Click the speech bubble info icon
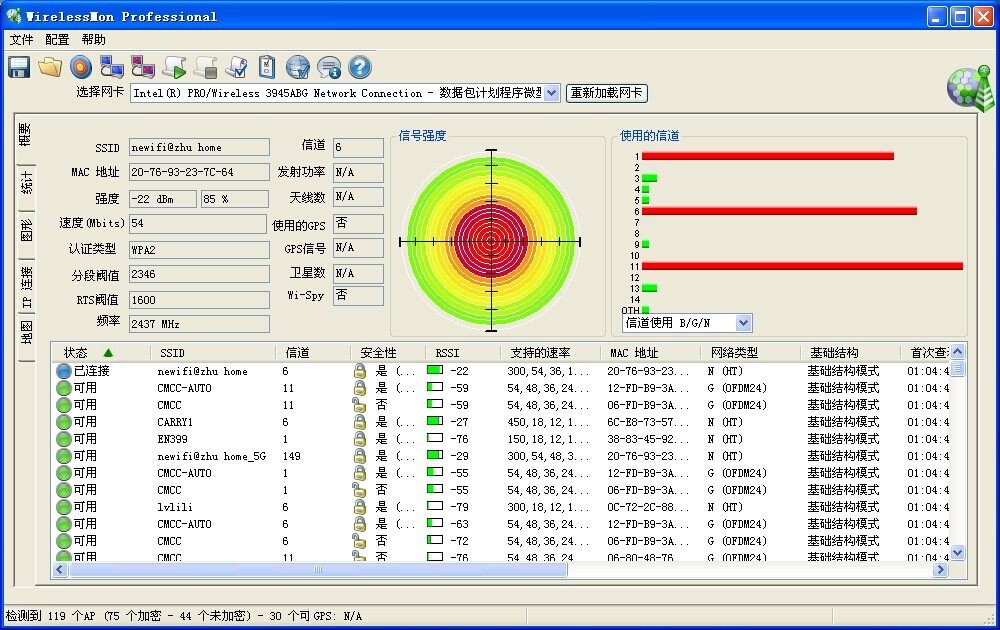 coord(328,67)
